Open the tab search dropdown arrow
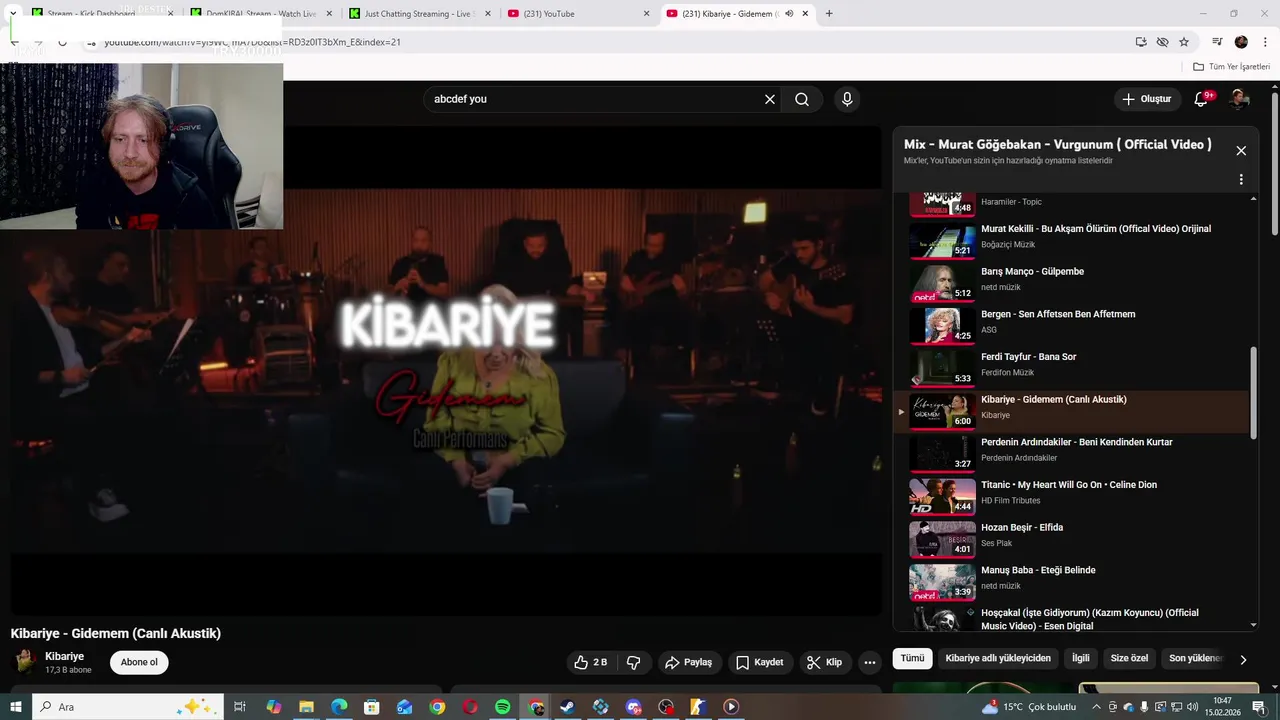Image resolution: width=1280 pixels, height=720 pixels. click(x=13, y=13)
